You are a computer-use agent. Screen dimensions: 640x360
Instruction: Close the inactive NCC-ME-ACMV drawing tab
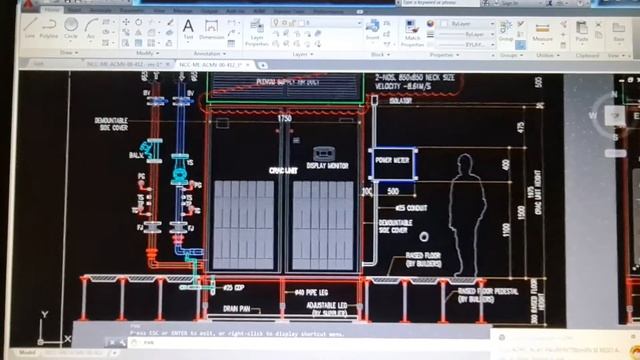pos(167,64)
